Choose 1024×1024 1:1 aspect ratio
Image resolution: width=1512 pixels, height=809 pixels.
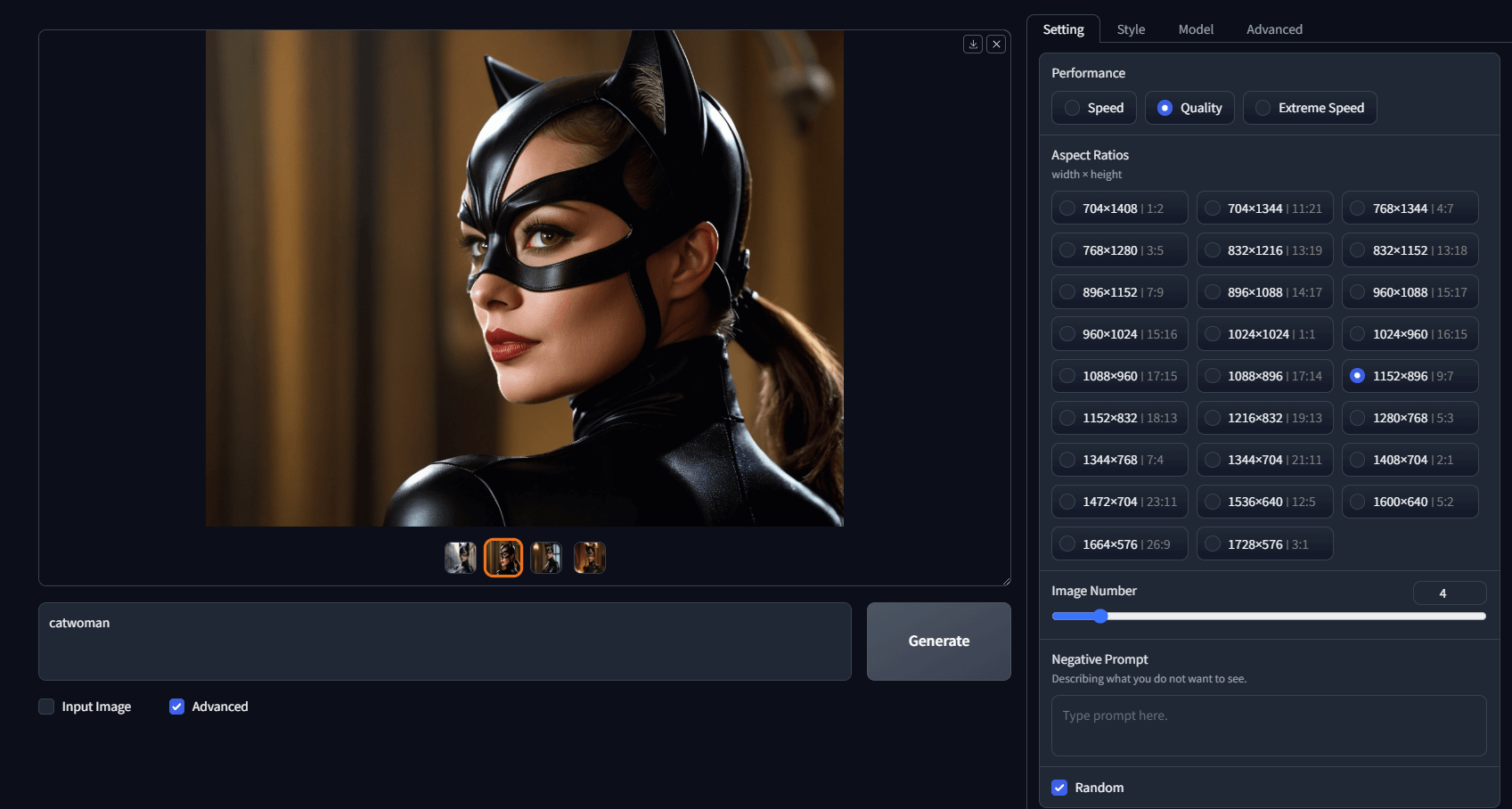[x=1265, y=334]
